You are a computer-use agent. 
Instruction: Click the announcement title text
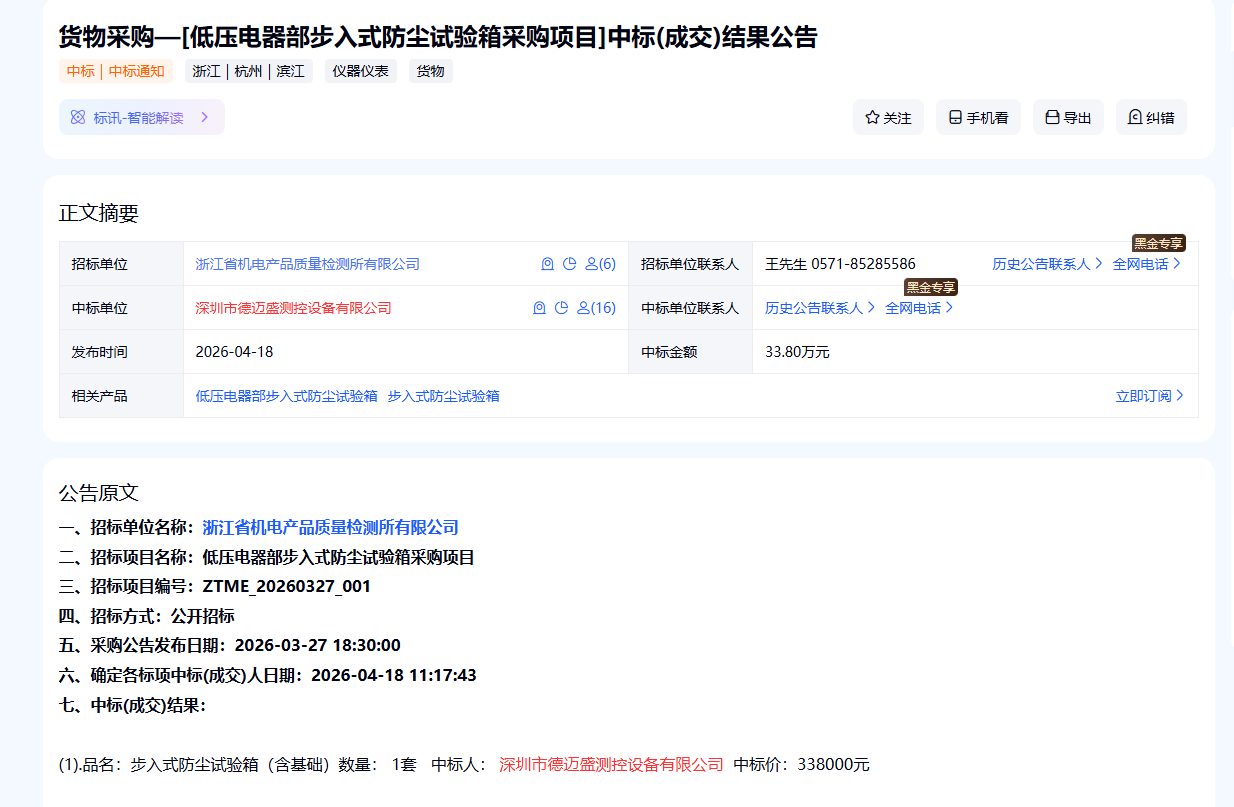point(438,37)
